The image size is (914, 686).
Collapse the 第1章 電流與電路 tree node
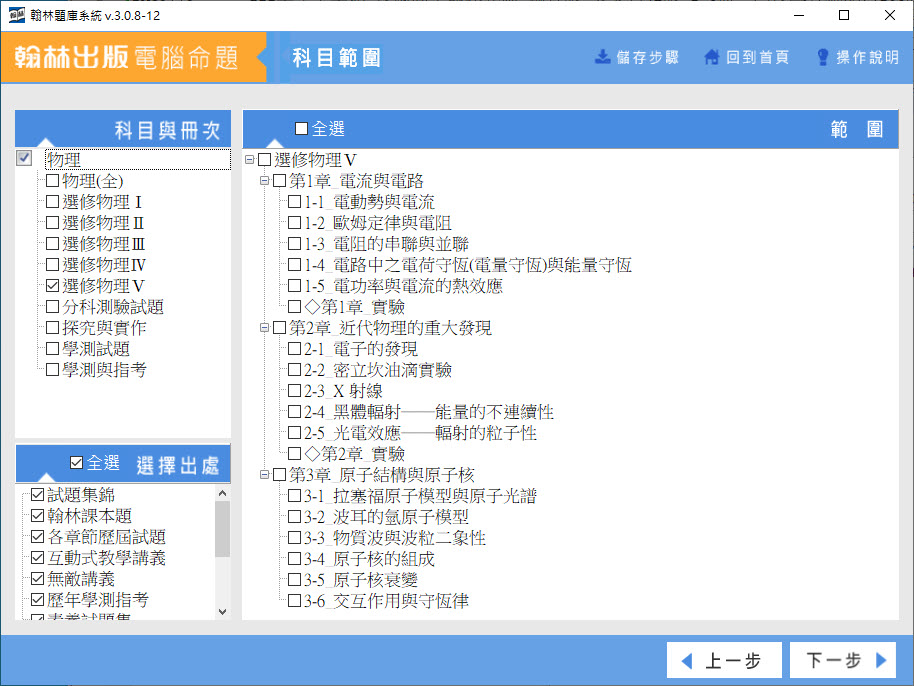coord(265,181)
